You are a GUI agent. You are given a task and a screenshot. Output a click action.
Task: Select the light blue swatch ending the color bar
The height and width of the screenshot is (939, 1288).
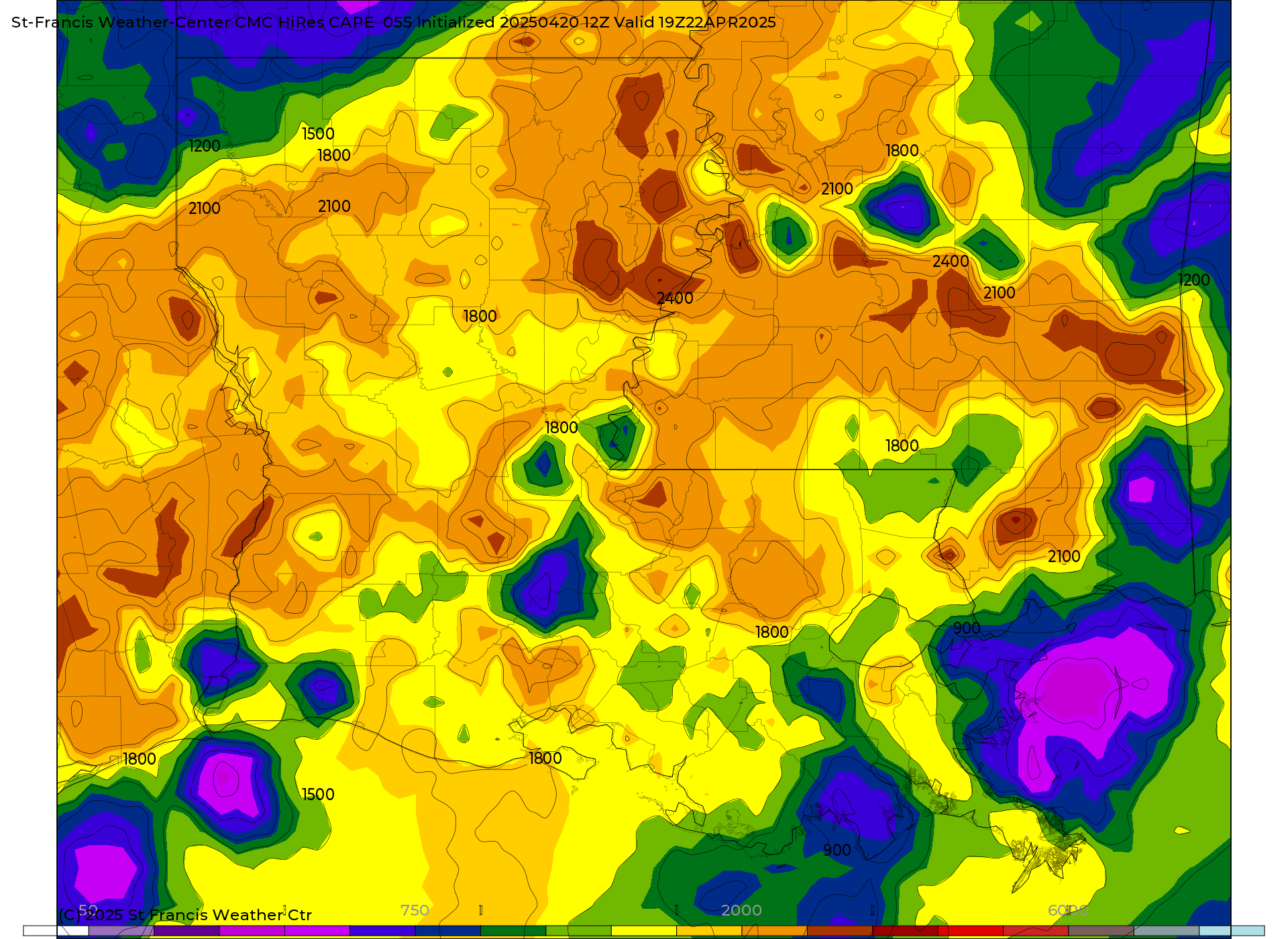1232,931
